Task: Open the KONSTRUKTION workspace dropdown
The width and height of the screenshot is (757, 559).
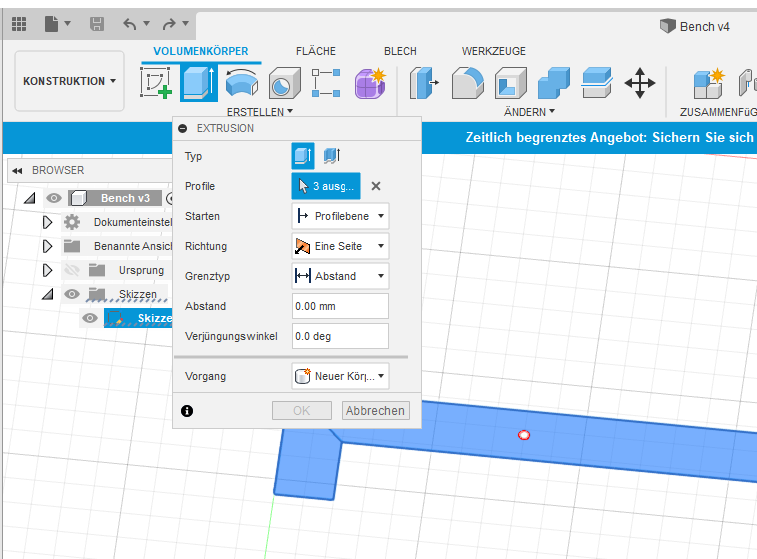Action: tap(70, 81)
